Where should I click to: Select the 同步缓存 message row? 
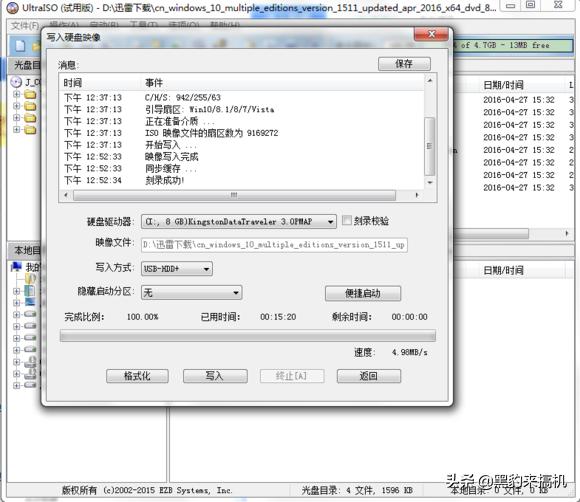pos(242,169)
